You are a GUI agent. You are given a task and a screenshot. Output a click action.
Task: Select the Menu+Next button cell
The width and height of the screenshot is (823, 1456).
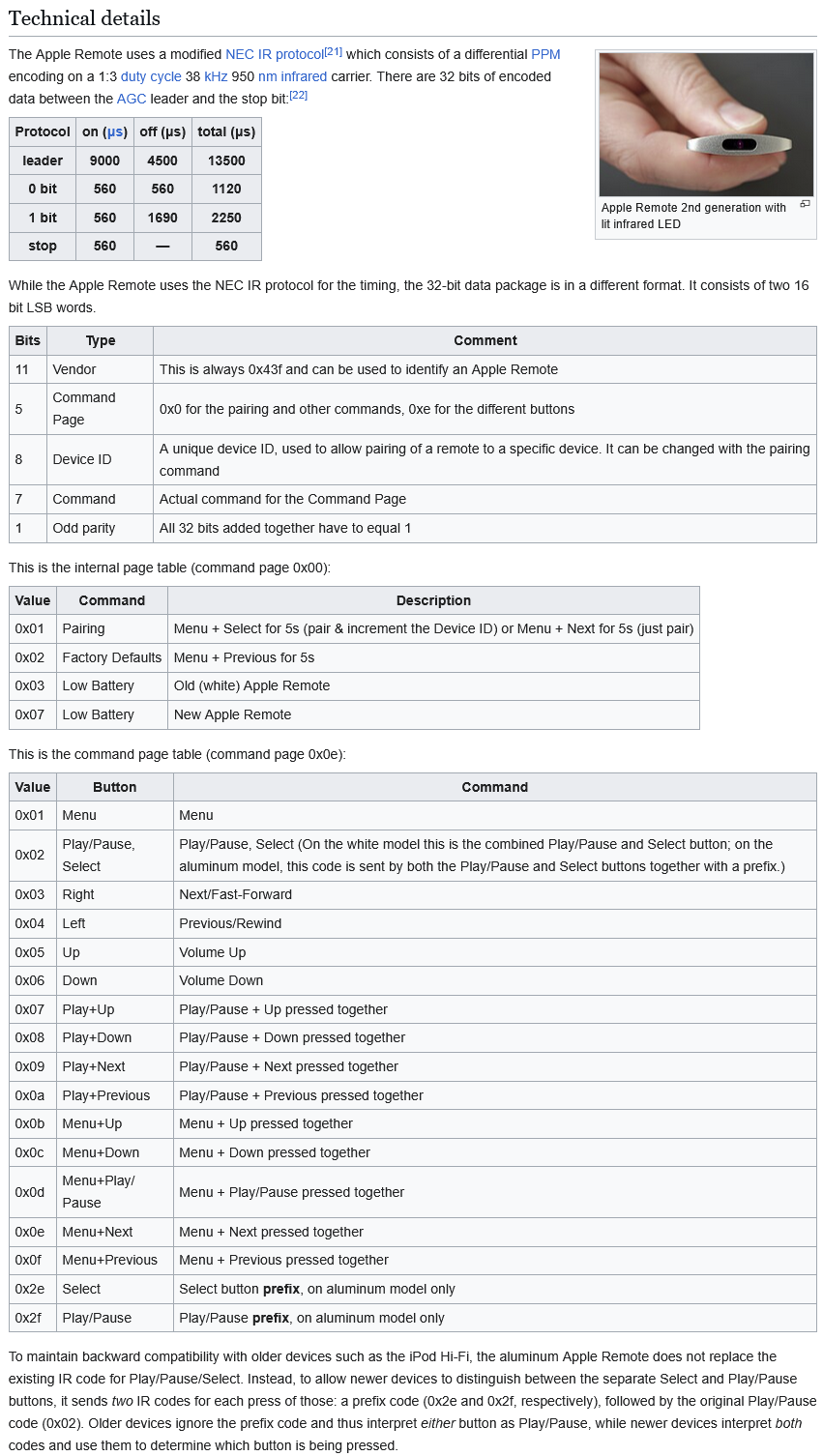[x=98, y=1232]
